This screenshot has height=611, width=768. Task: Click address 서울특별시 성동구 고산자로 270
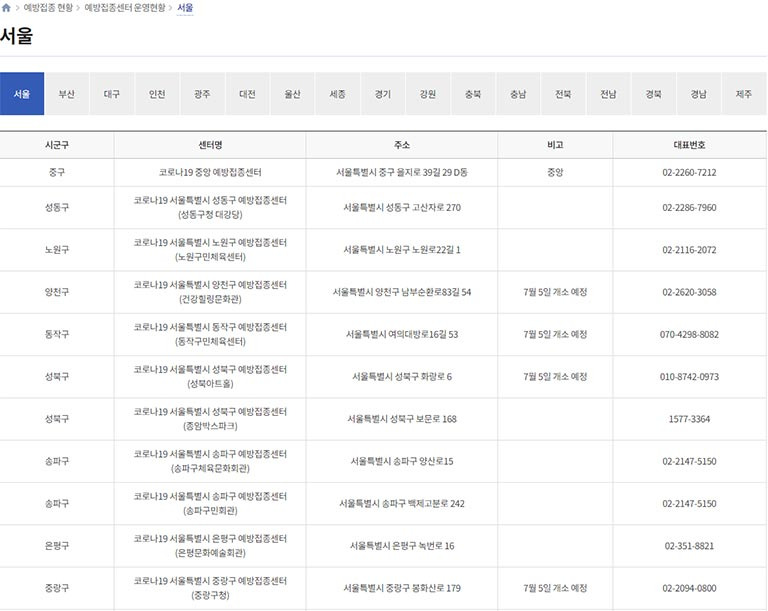tap(402, 207)
